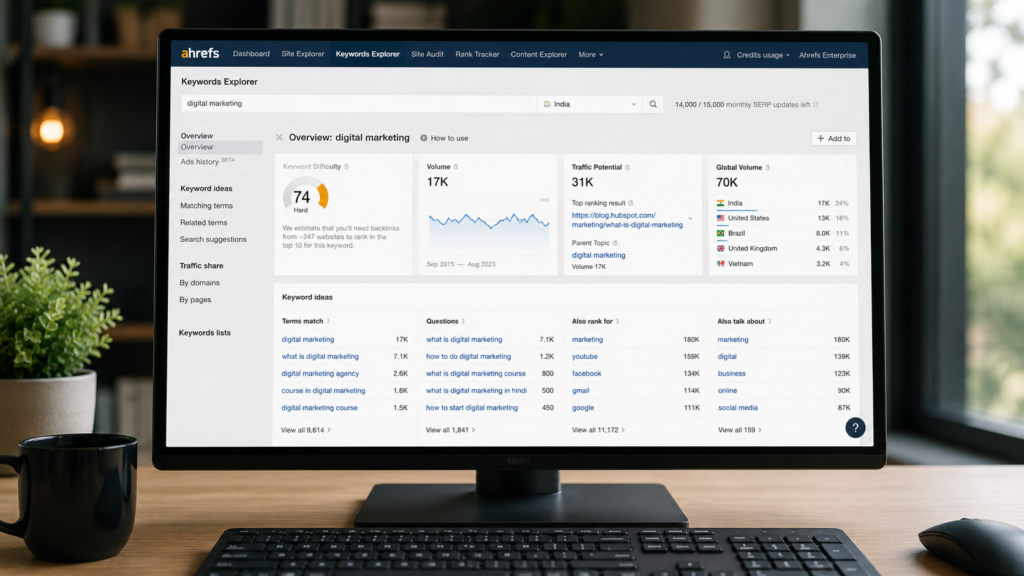Click the youtube keyword link

tap(584, 357)
